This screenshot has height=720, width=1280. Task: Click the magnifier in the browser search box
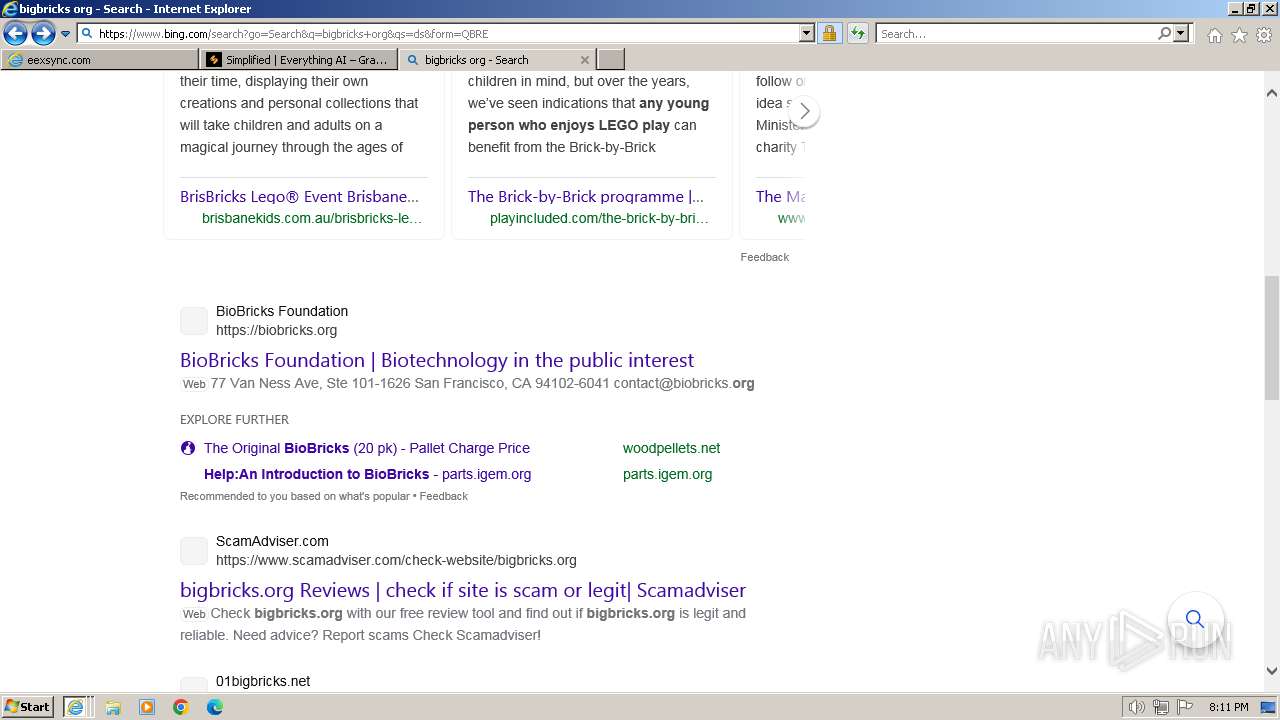(x=1164, y=34)
